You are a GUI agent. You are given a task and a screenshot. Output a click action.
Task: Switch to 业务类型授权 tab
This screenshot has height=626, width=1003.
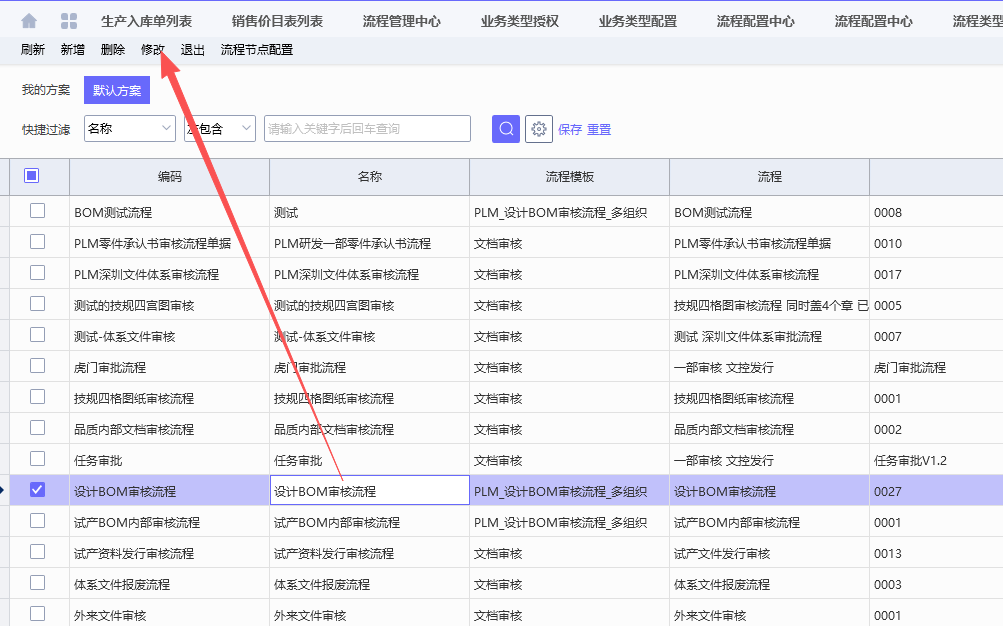point(519,21)
